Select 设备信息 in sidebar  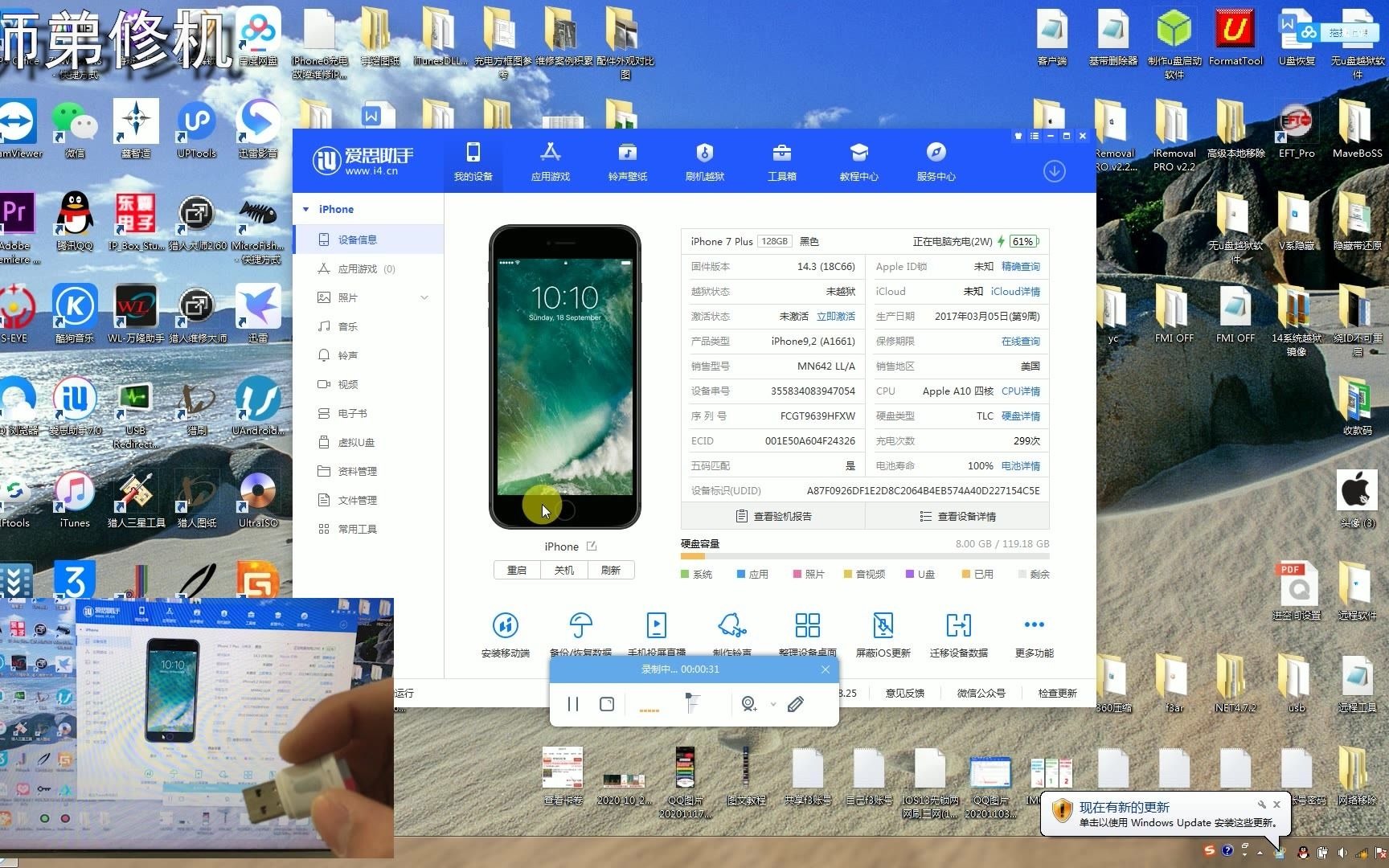(368, 240)
